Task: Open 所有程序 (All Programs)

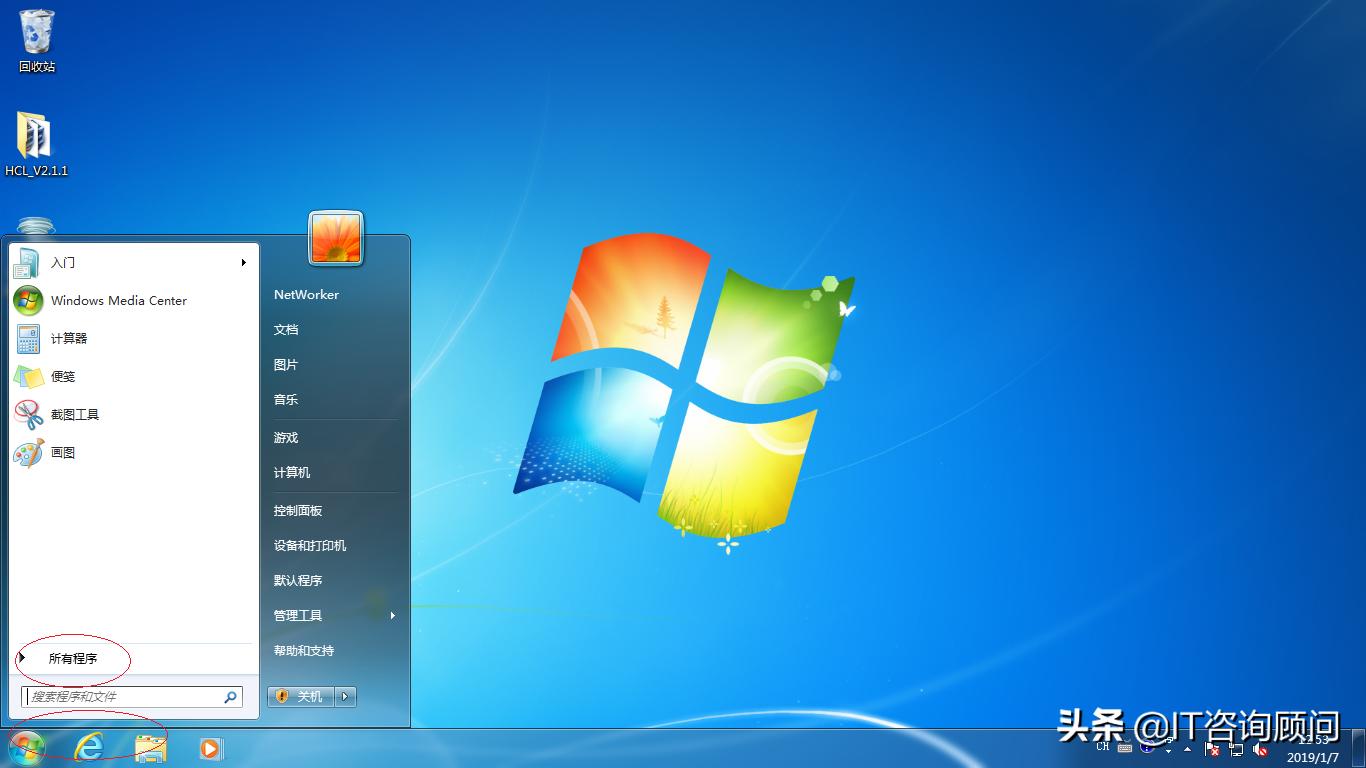Action: [74, 658]
